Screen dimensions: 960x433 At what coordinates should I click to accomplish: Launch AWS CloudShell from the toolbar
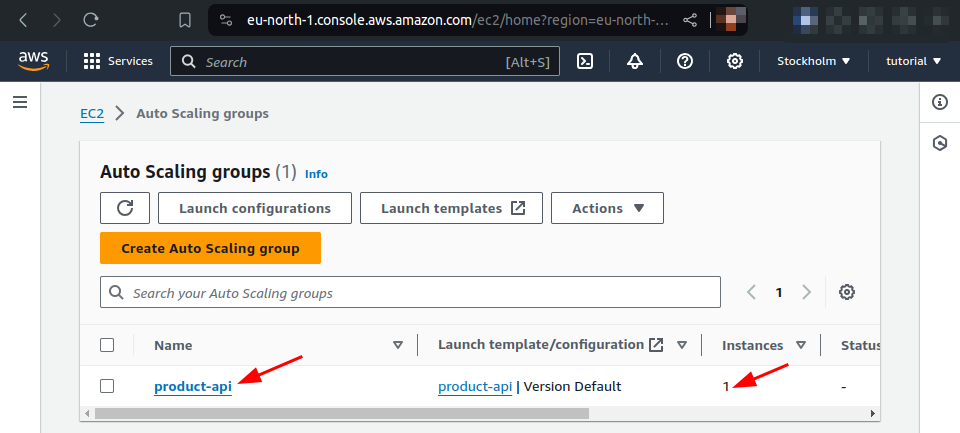tap(585, 61)
